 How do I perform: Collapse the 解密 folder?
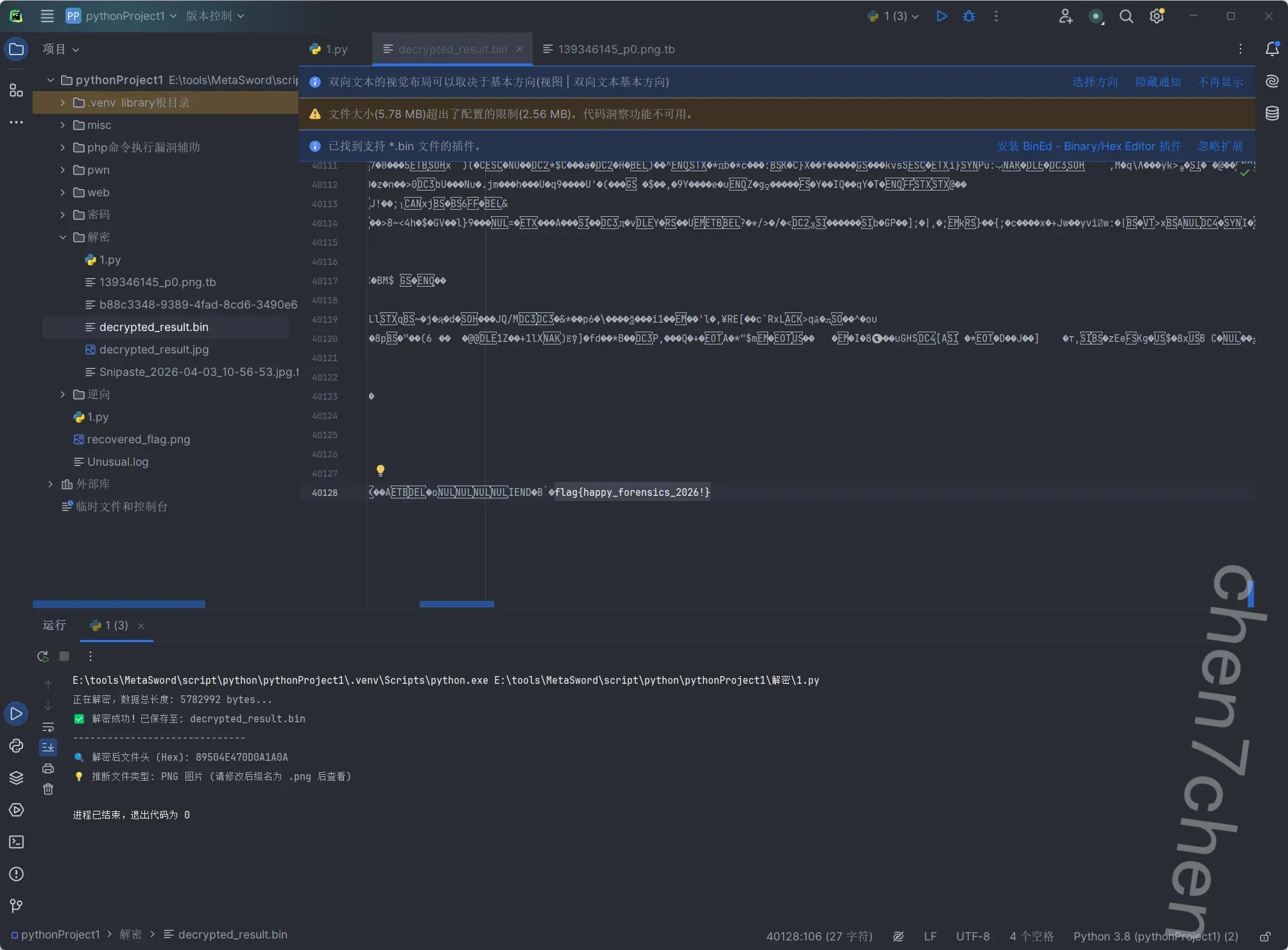[62, 237]
